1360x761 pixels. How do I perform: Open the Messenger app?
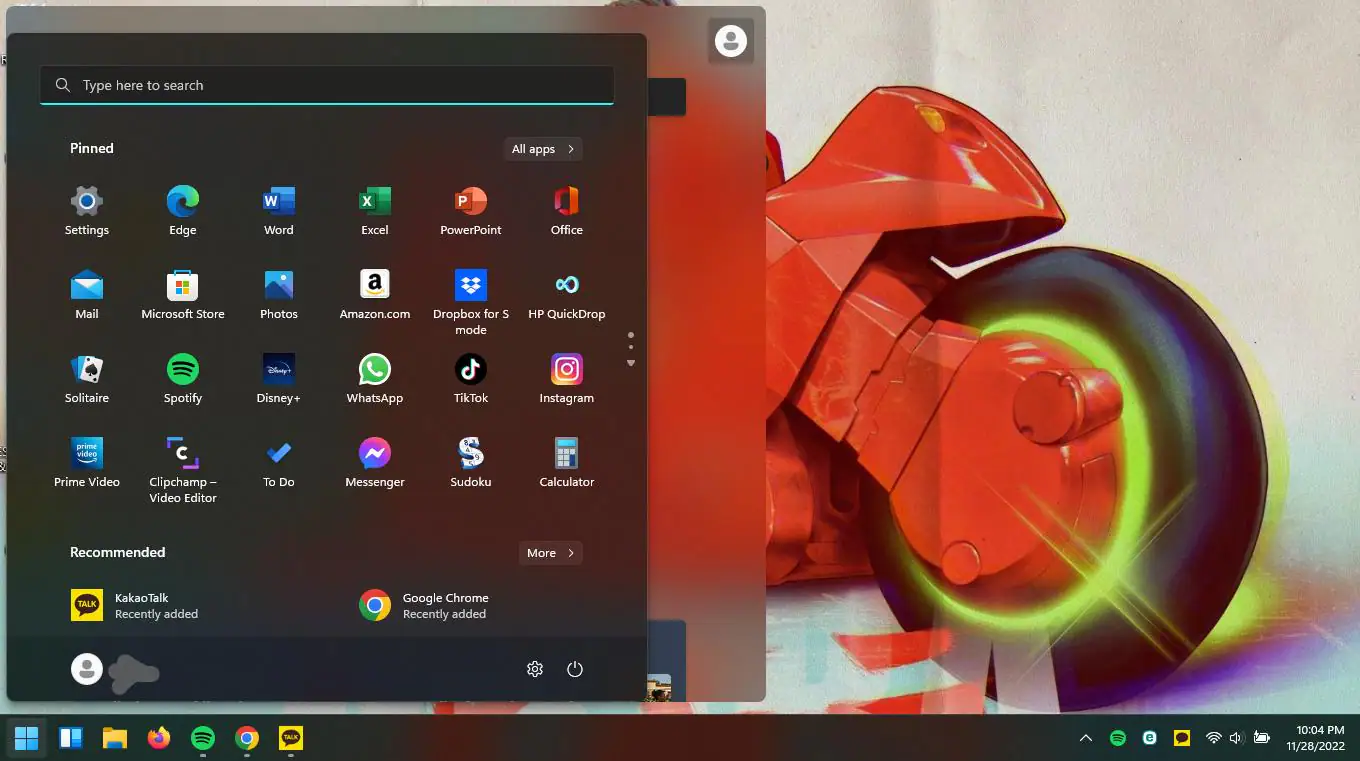tap(374, 463)
